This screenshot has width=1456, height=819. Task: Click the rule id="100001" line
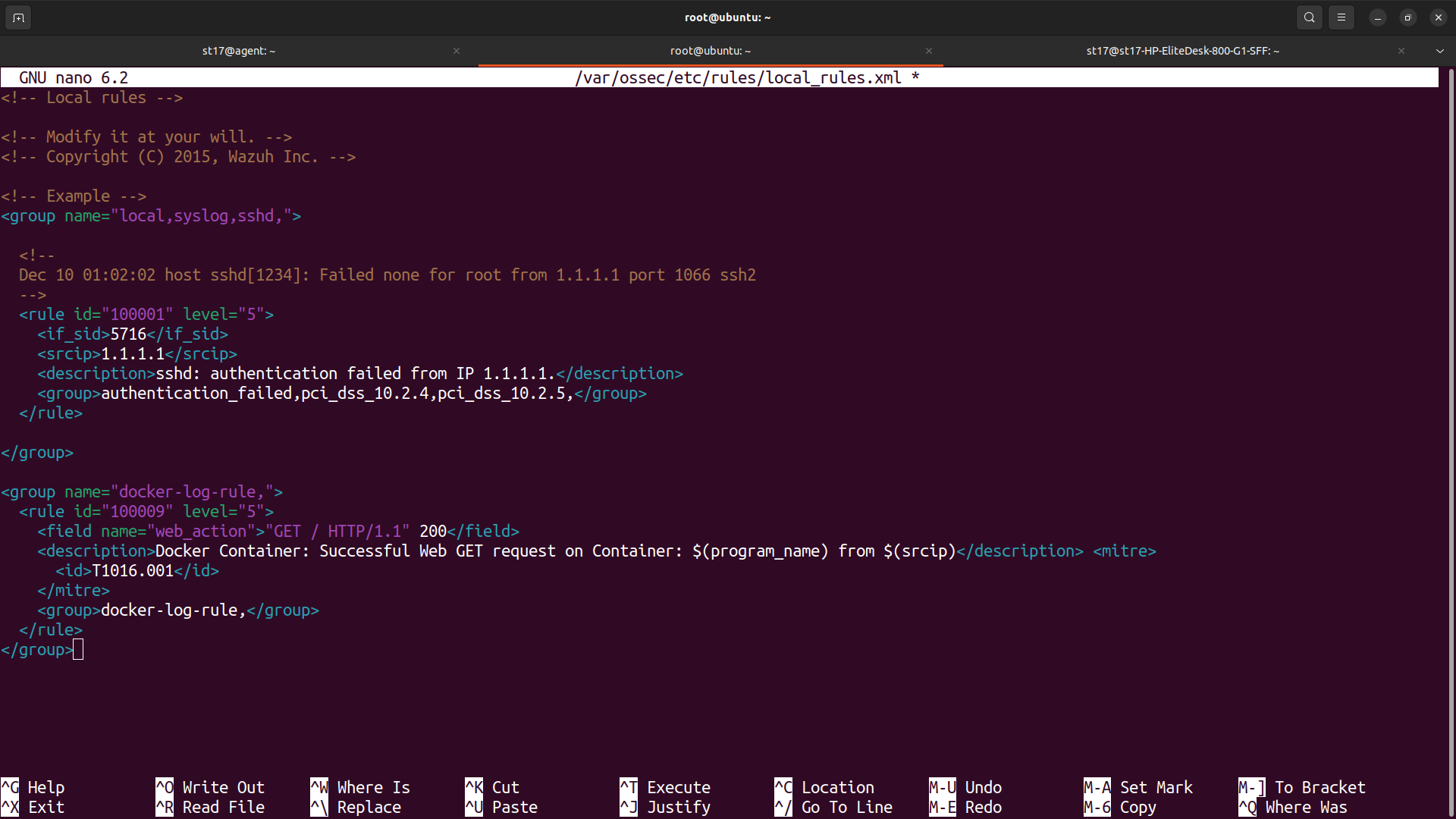146,314
